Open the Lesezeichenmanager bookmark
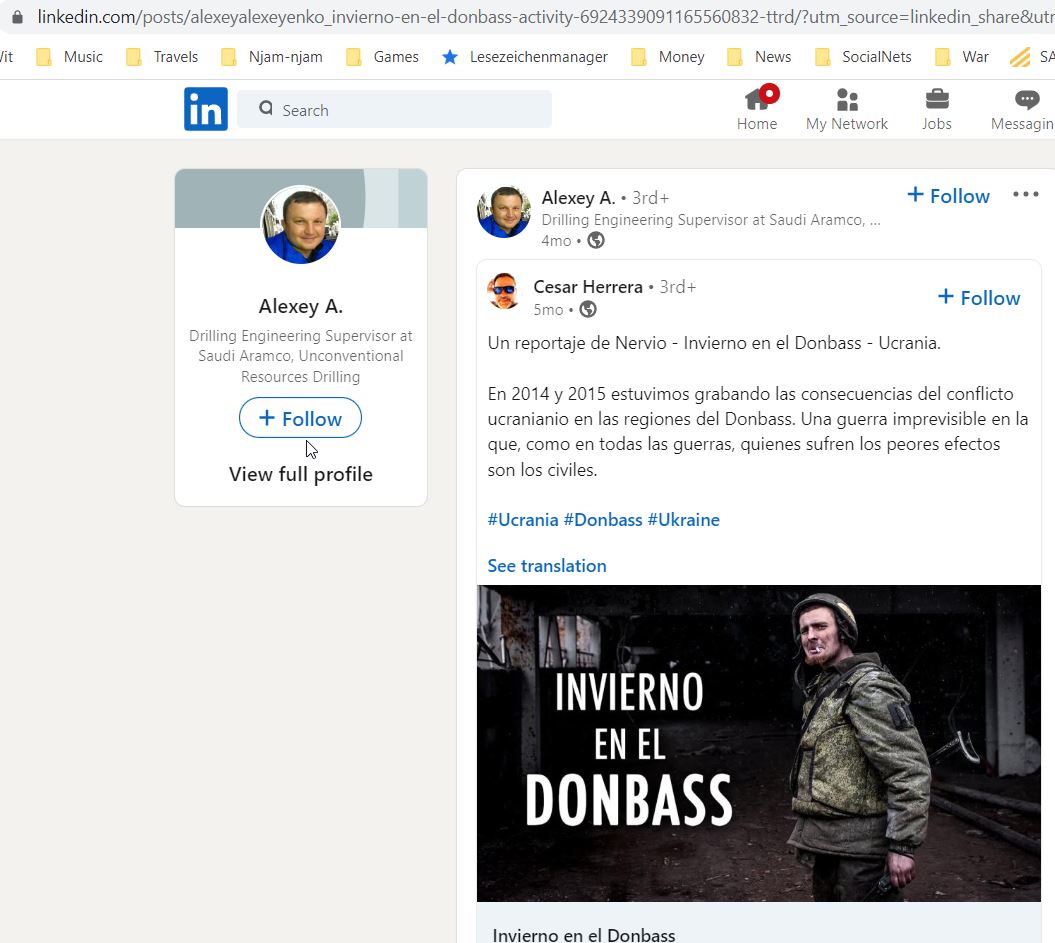The height and width of the screenshot is (943, 1055). 525,57
